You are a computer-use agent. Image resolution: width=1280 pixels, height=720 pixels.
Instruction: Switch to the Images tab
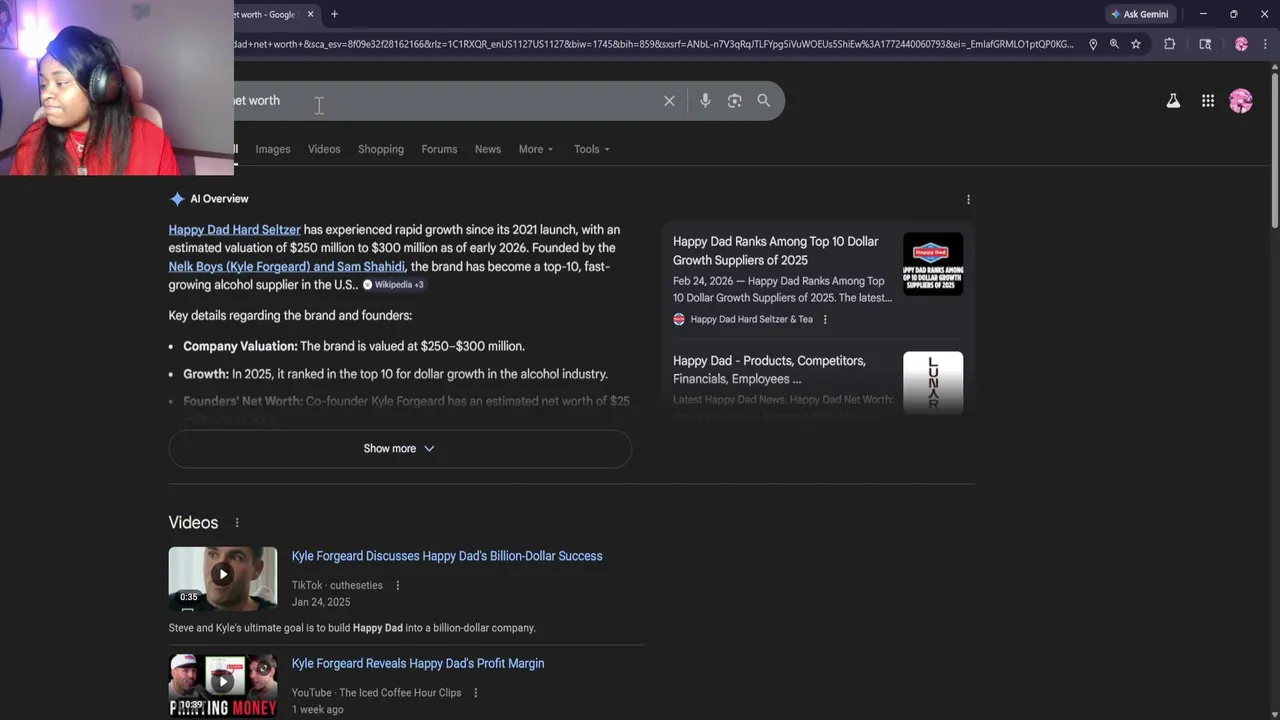(273, 149)
